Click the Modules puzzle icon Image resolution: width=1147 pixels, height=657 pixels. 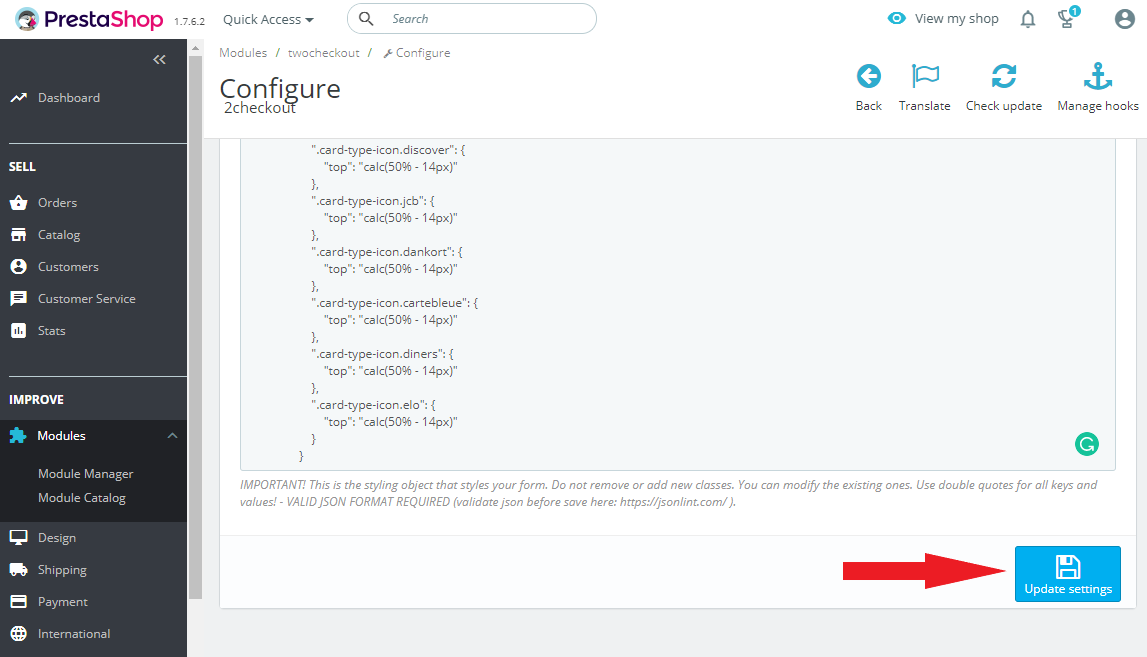point(18,435)
